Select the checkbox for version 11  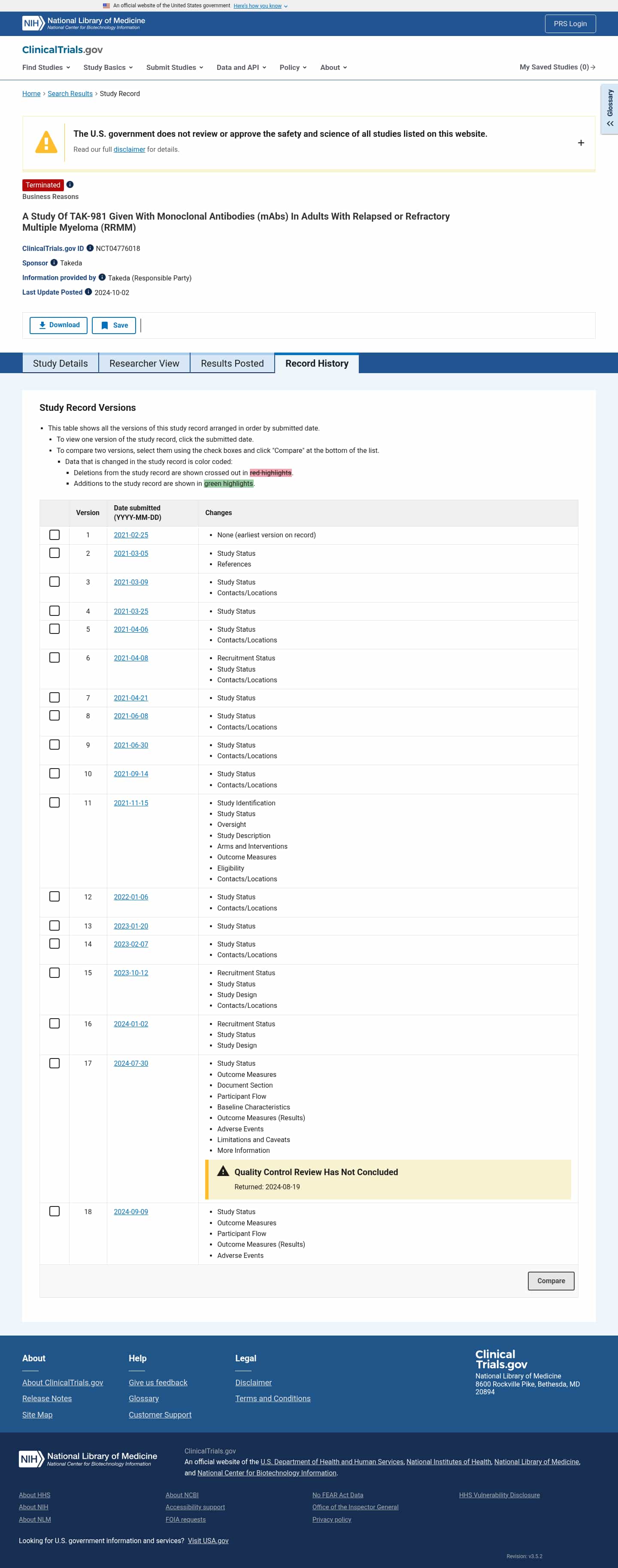tap(54, 802)
